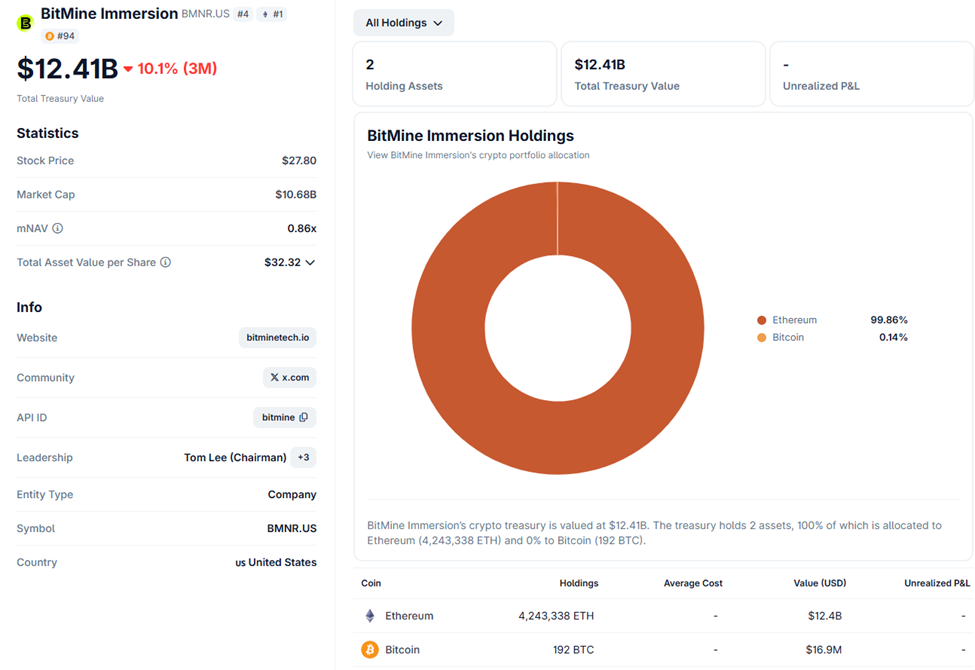The width and height of the screenshot is (975, 670).
Task: Click the orange Ethereum legend color swatch
Action: [761, 319]
